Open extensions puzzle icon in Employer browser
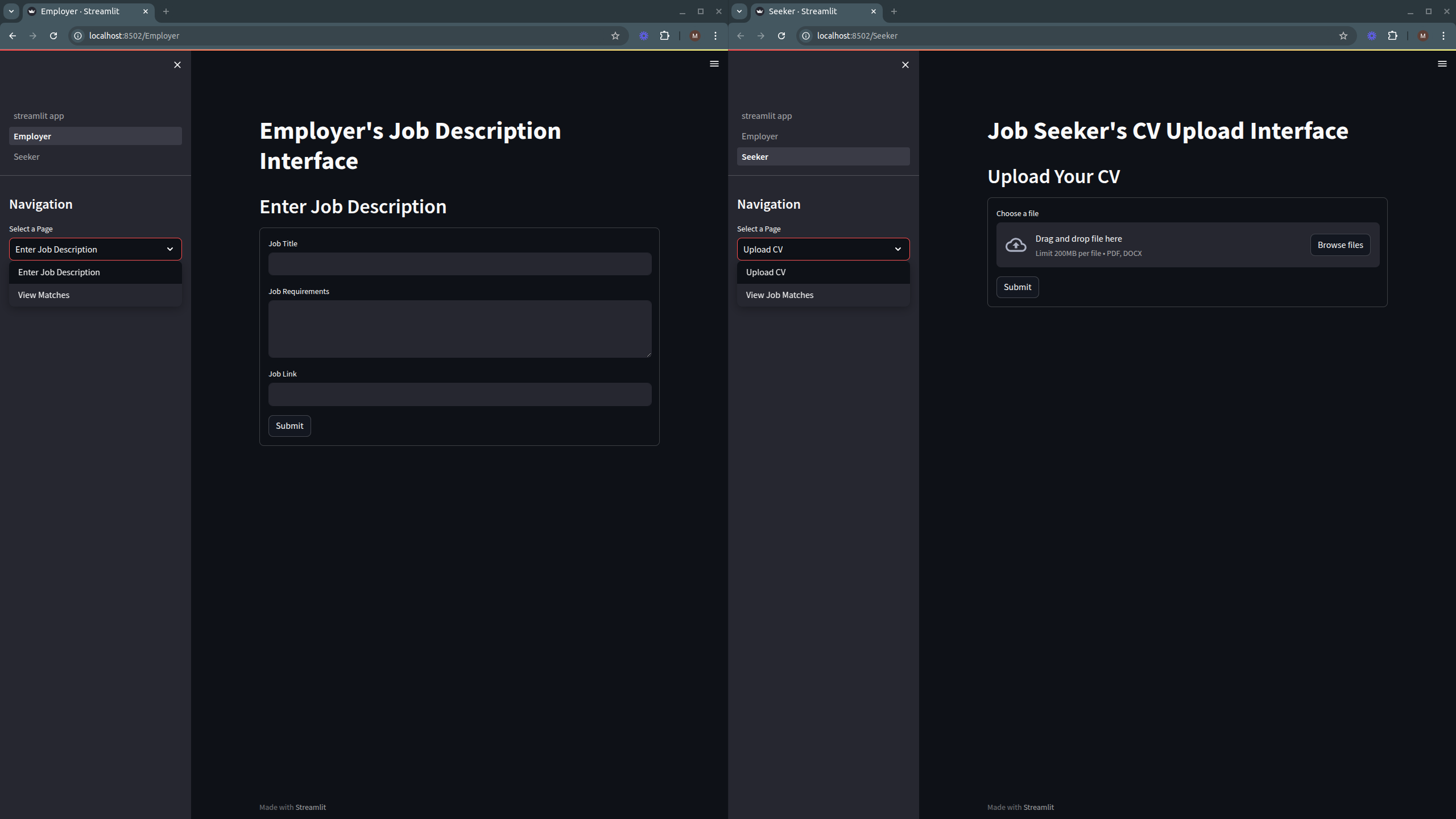1456x819 pixels. click(x=664, y=36)
